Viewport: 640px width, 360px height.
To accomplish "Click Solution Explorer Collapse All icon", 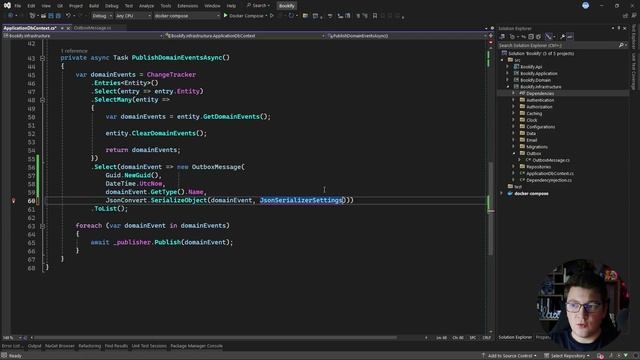I will point(531,37).
